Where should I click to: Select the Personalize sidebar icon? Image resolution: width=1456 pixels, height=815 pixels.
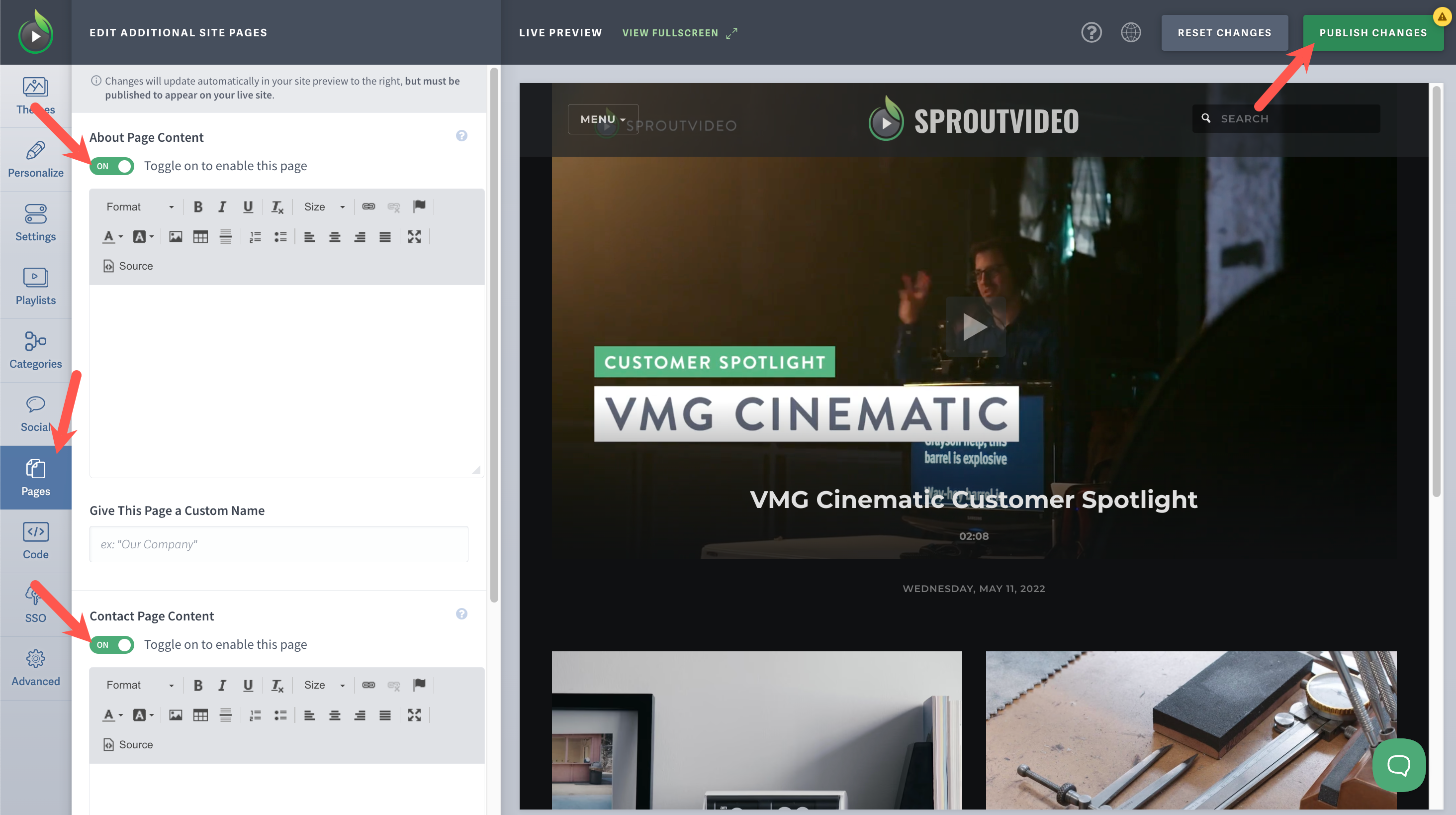(x=35, y=158)
